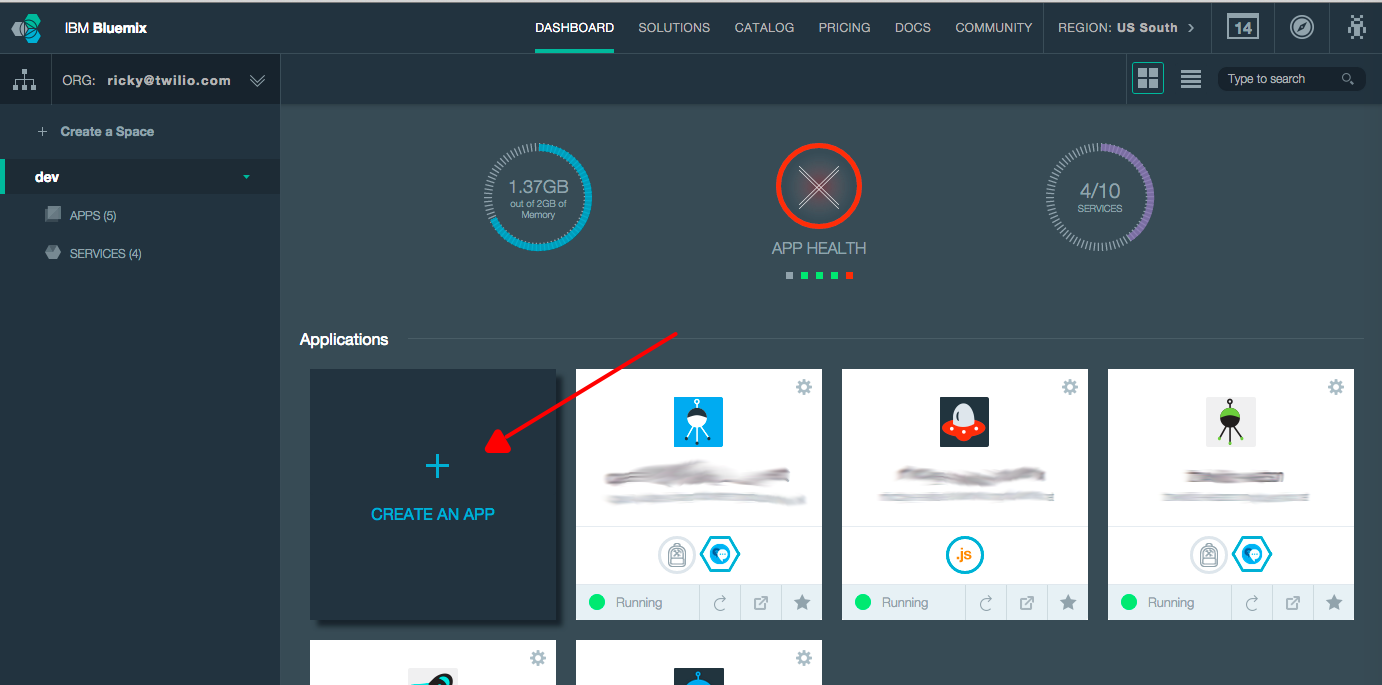Viewport: 1382px width, 685px height.
Task: Click the Running status on the green-icon app card
Action: pos(1159,603)
